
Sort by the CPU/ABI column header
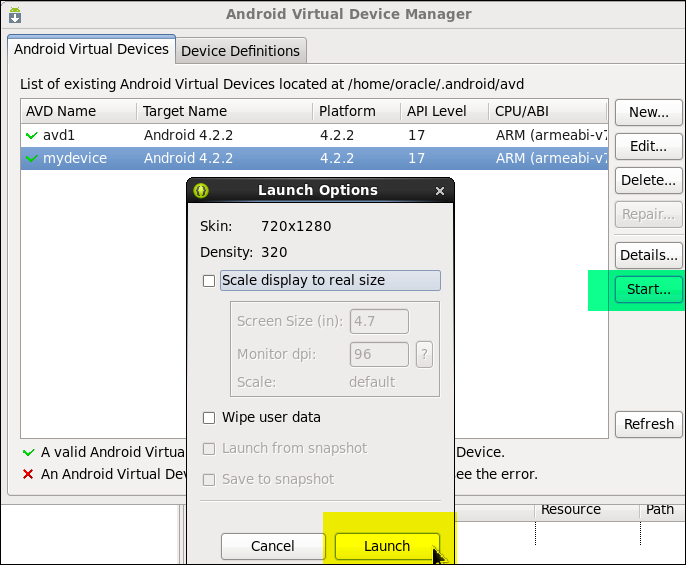click(548, 111)
